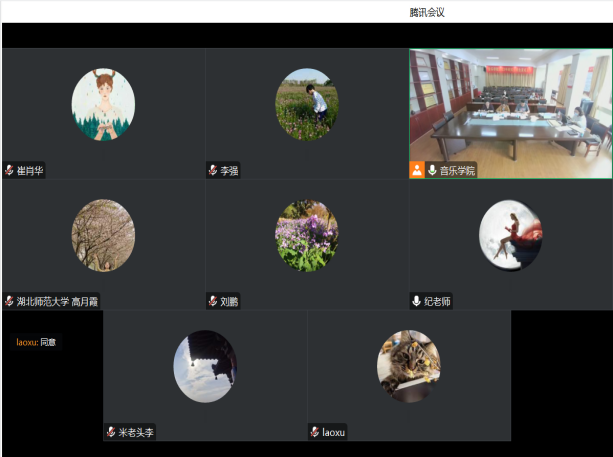Screen dimensions: 613x457
Task: Click the cherry blossom avatar of 高月霞
Action: pos(103,235)
